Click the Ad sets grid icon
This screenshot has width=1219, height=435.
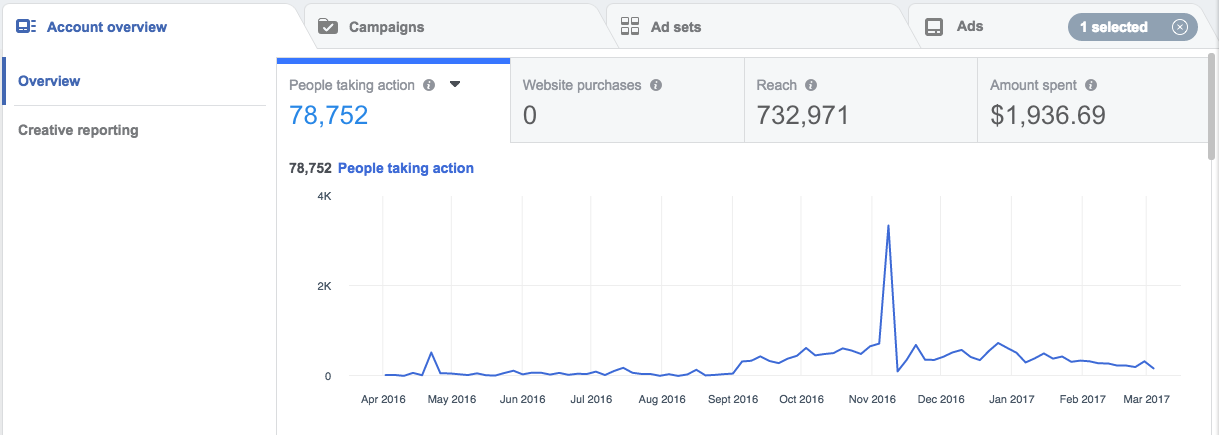630,27
